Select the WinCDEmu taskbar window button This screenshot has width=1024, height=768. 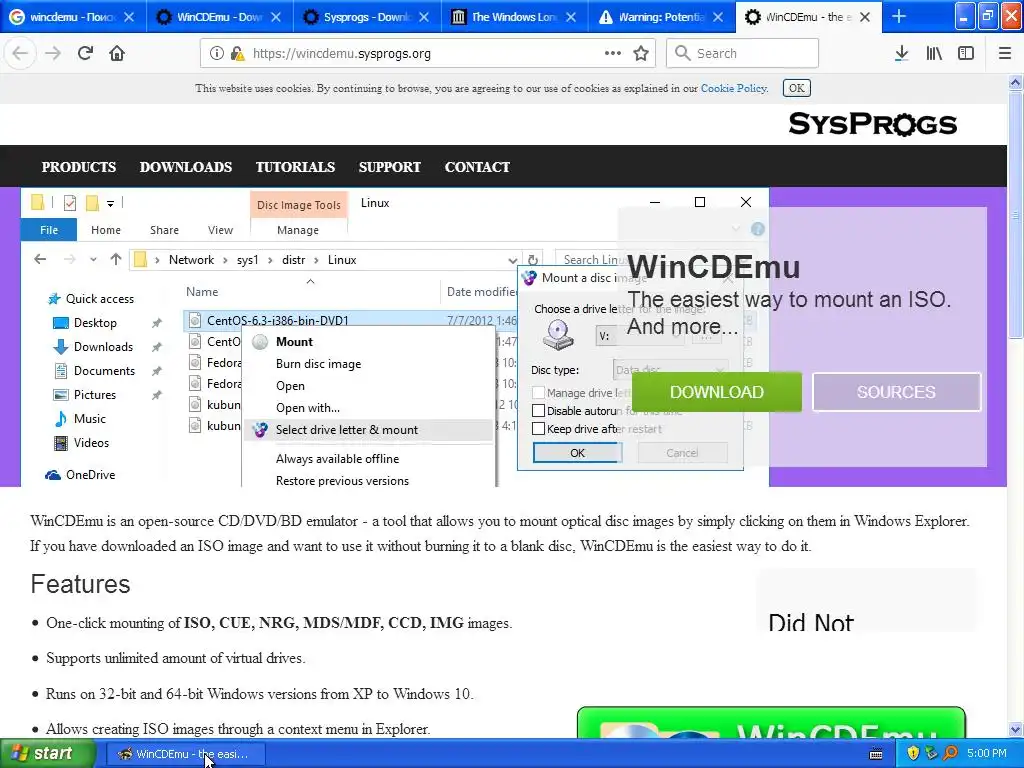(x=186, y=754)
